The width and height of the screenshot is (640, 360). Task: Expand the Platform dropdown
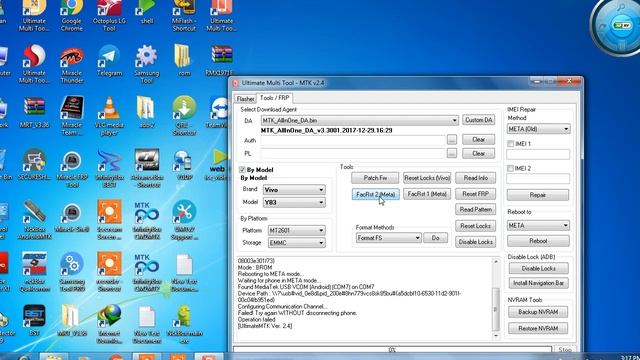296,230
